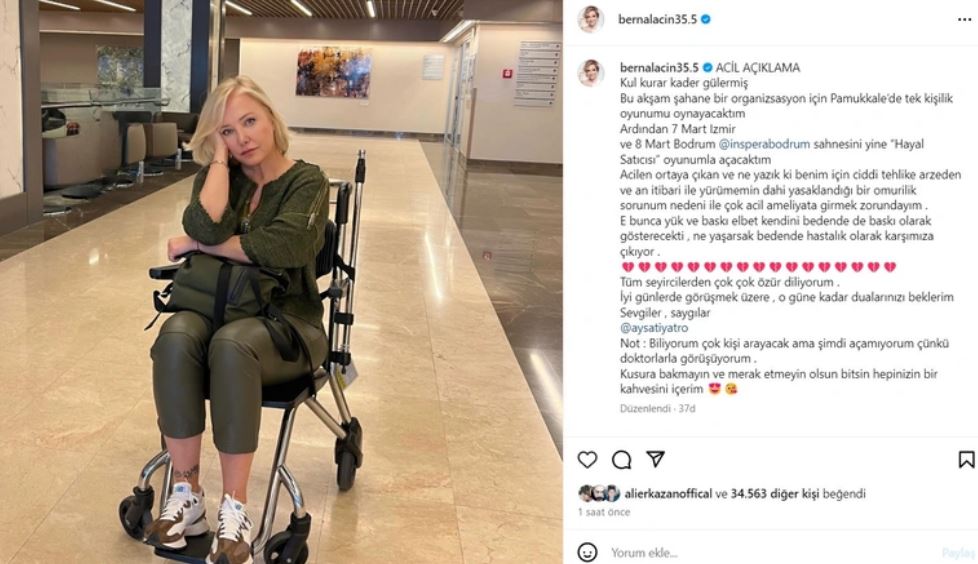Like the post with heart icon
This screenshot has height=564, width=978.
tap(587, 460)
